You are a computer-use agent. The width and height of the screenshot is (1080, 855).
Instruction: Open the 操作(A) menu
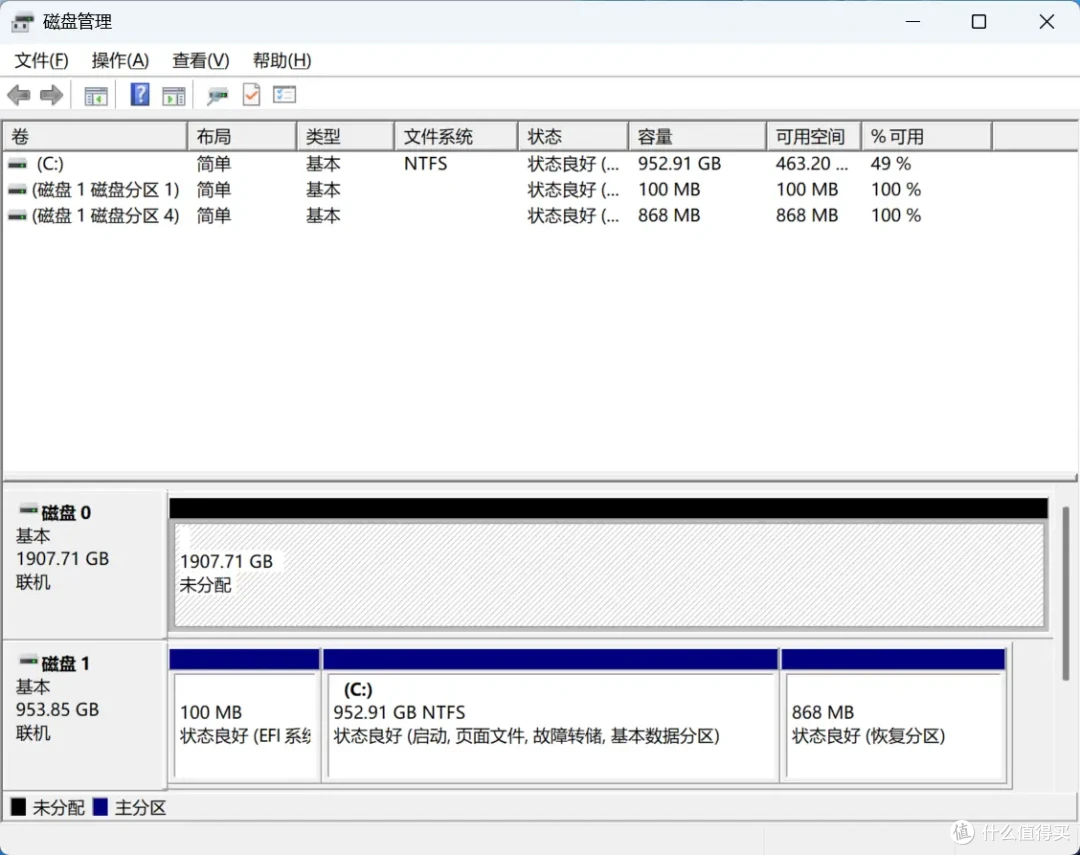120,61
